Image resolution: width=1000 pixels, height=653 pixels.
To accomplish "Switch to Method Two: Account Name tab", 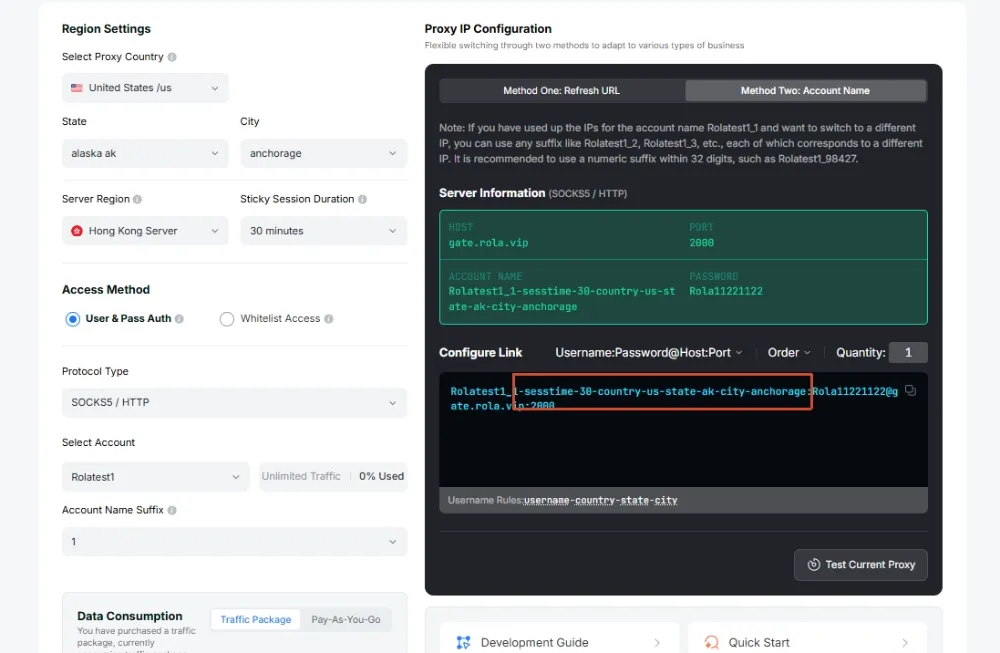I will point(805,91).
